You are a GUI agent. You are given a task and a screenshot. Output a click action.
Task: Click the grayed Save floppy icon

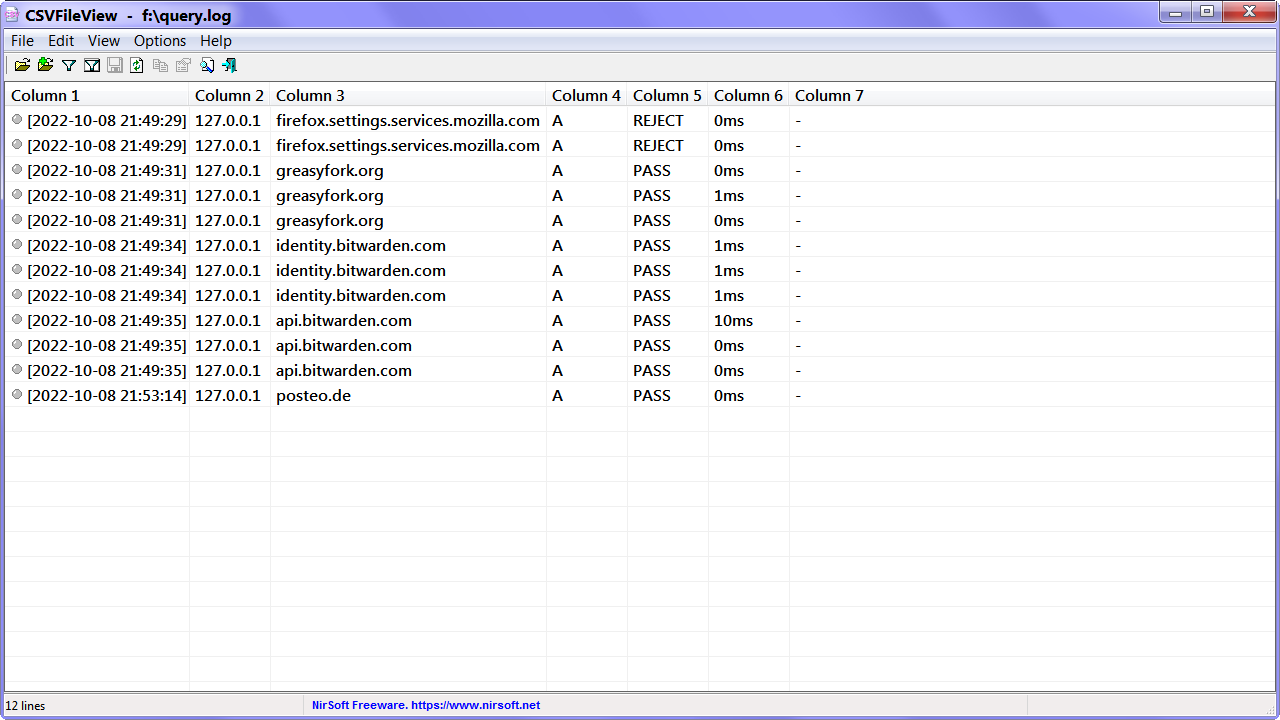(114, 65)
